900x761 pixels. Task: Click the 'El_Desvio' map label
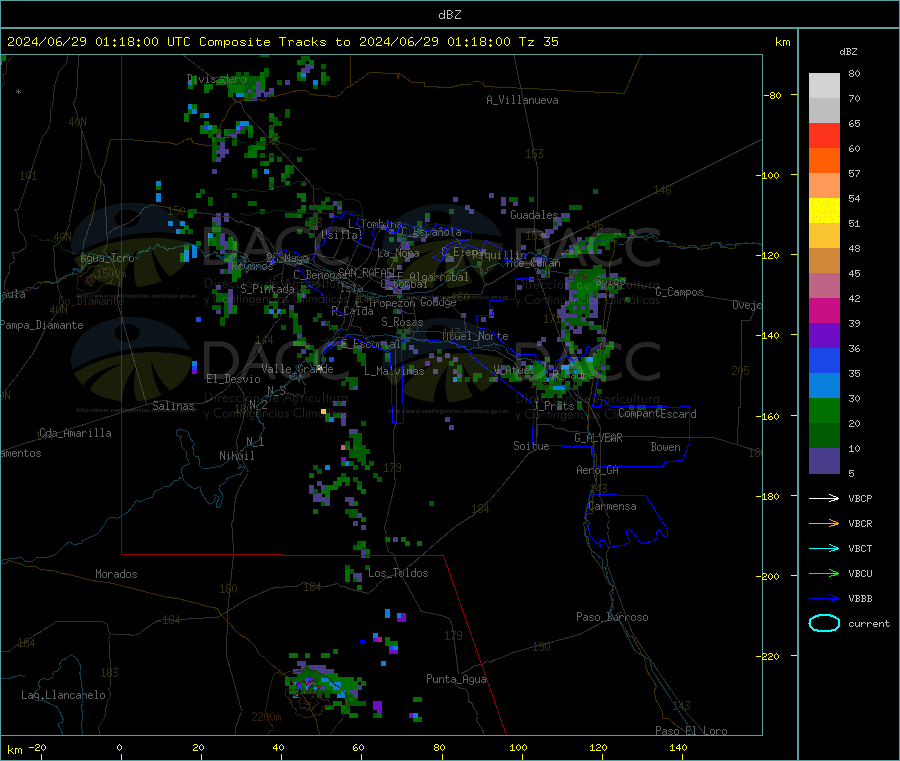point(233,379)
